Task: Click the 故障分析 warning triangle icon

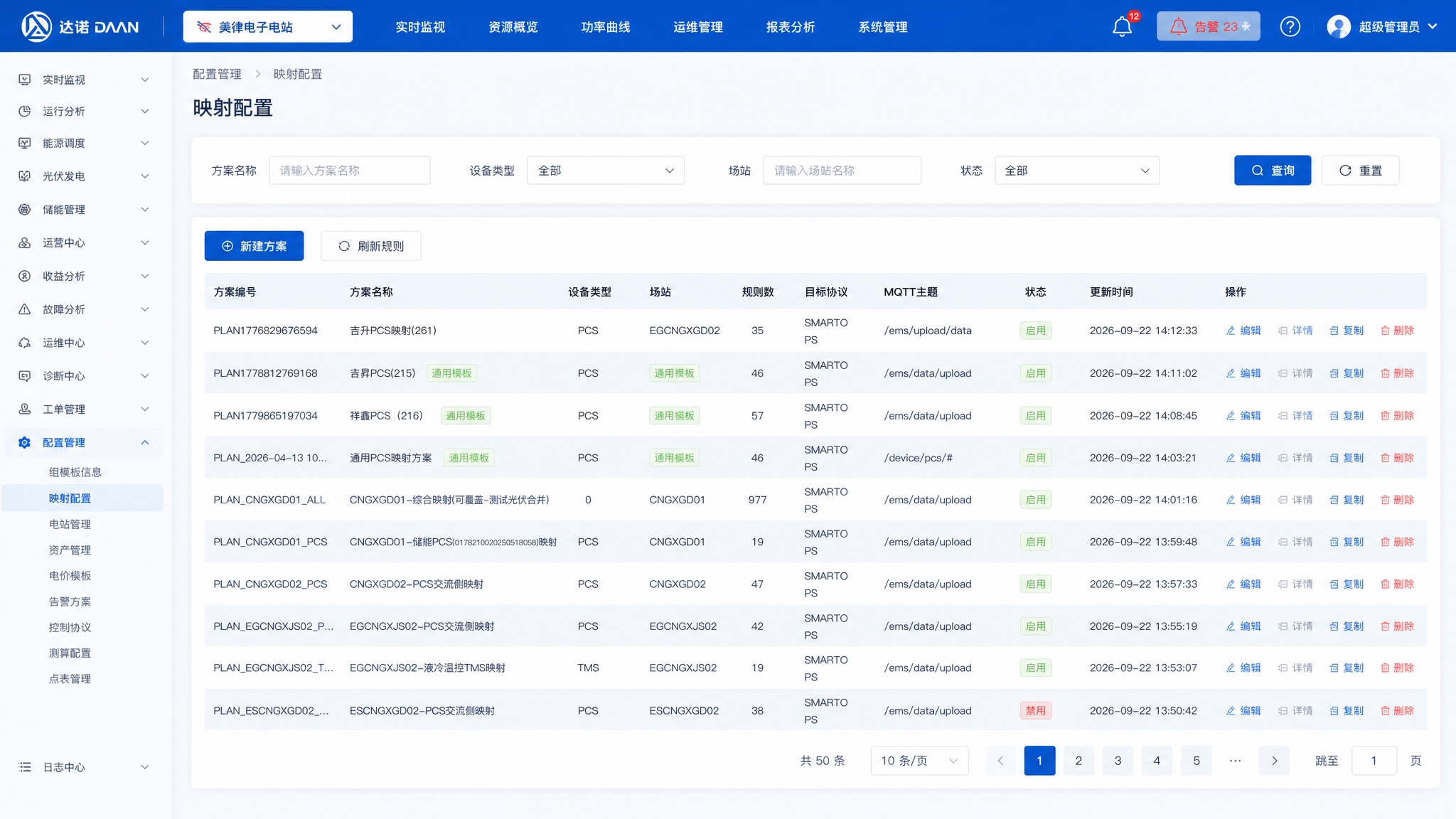Action: click(25, 309)
